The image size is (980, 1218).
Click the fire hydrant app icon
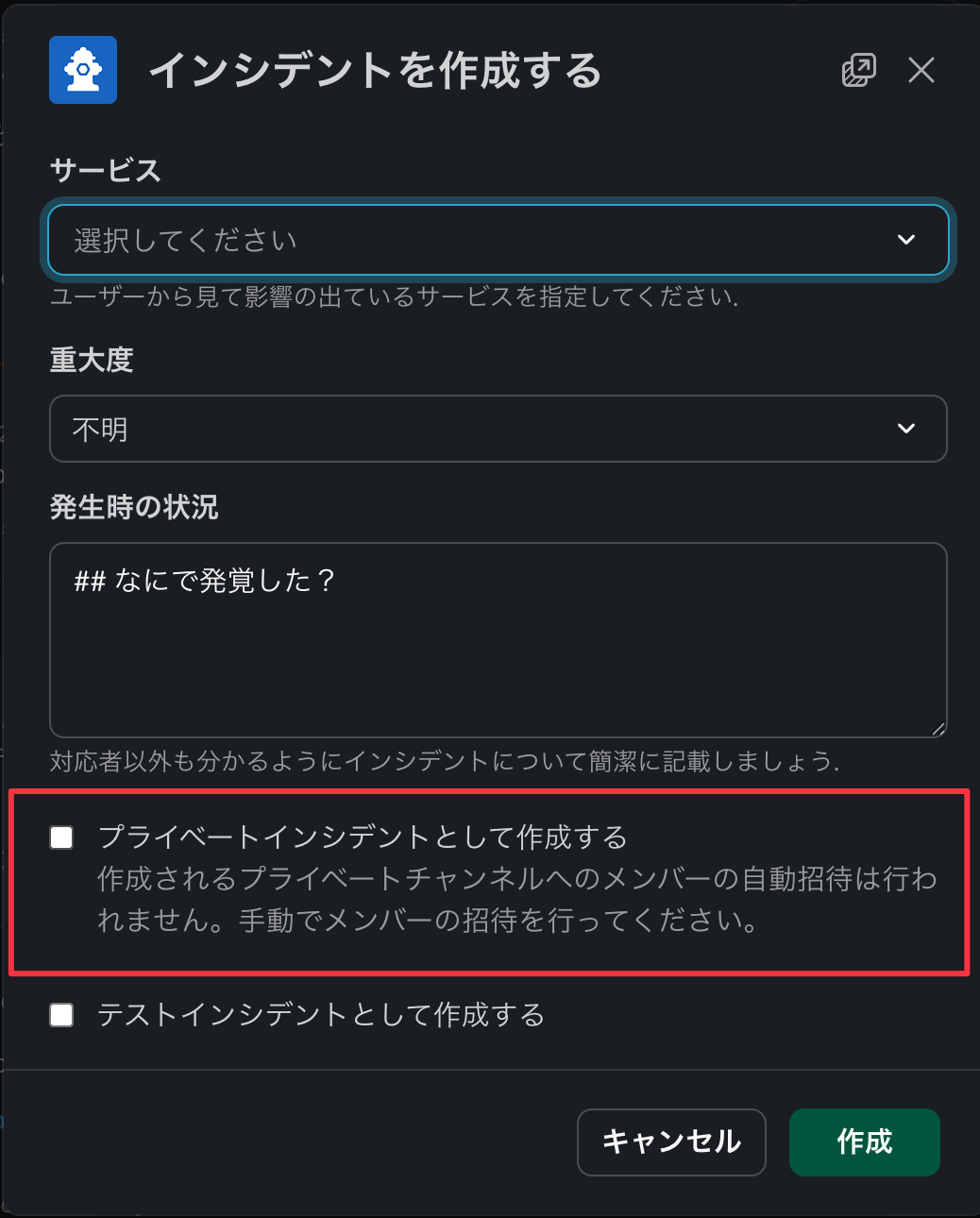(x=83, y=70)
